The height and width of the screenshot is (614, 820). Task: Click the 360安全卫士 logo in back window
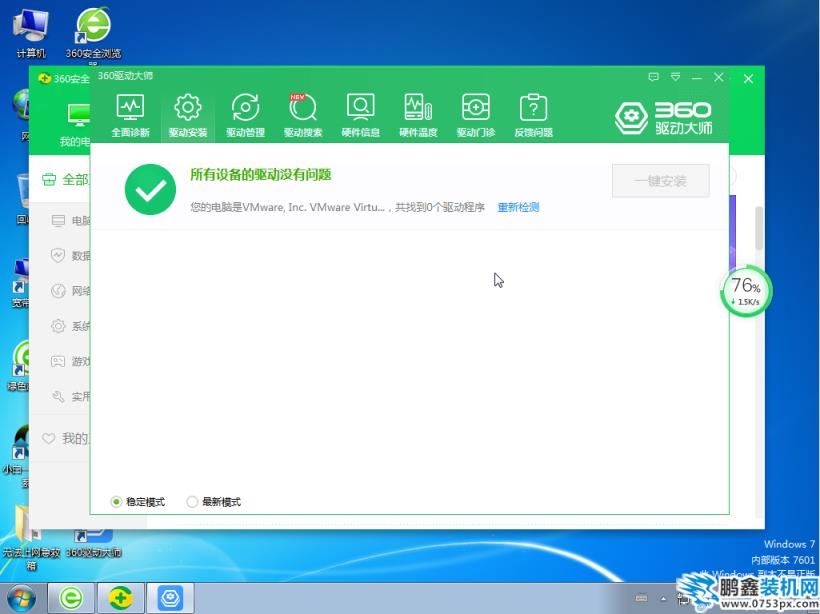pyautogui.click(x=44, y=78)
